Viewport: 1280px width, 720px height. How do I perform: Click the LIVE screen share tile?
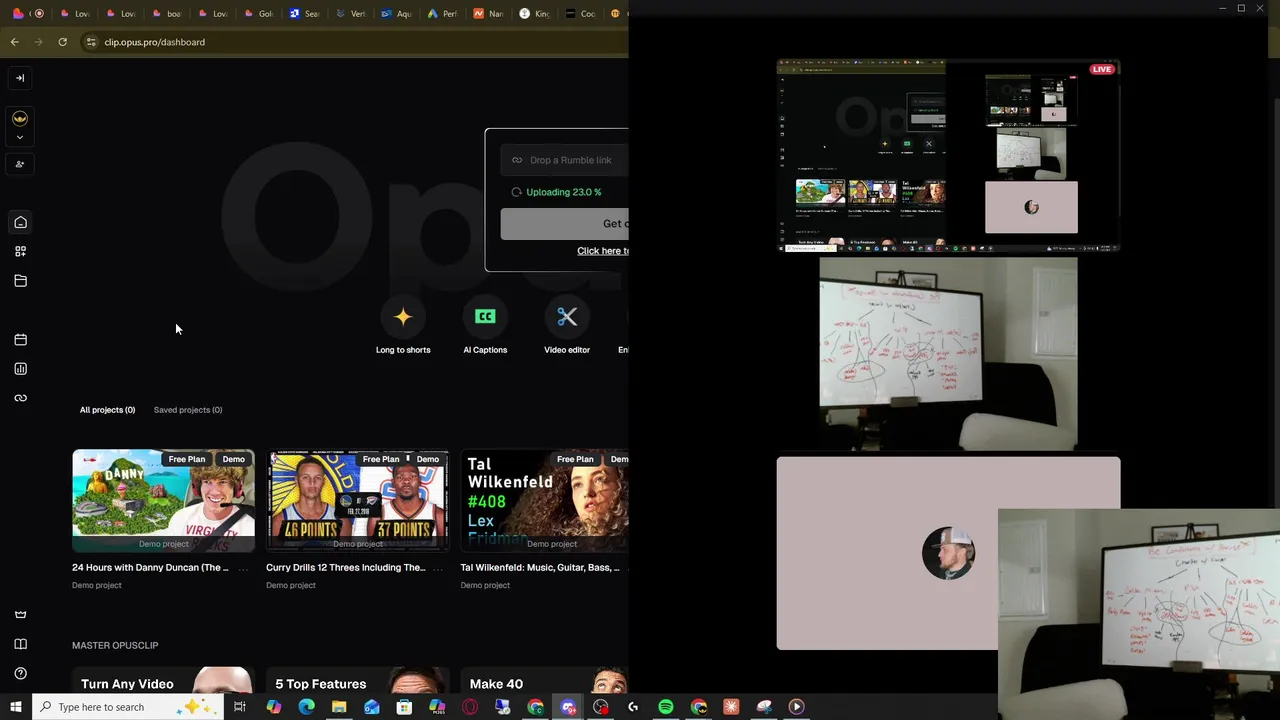948,156
